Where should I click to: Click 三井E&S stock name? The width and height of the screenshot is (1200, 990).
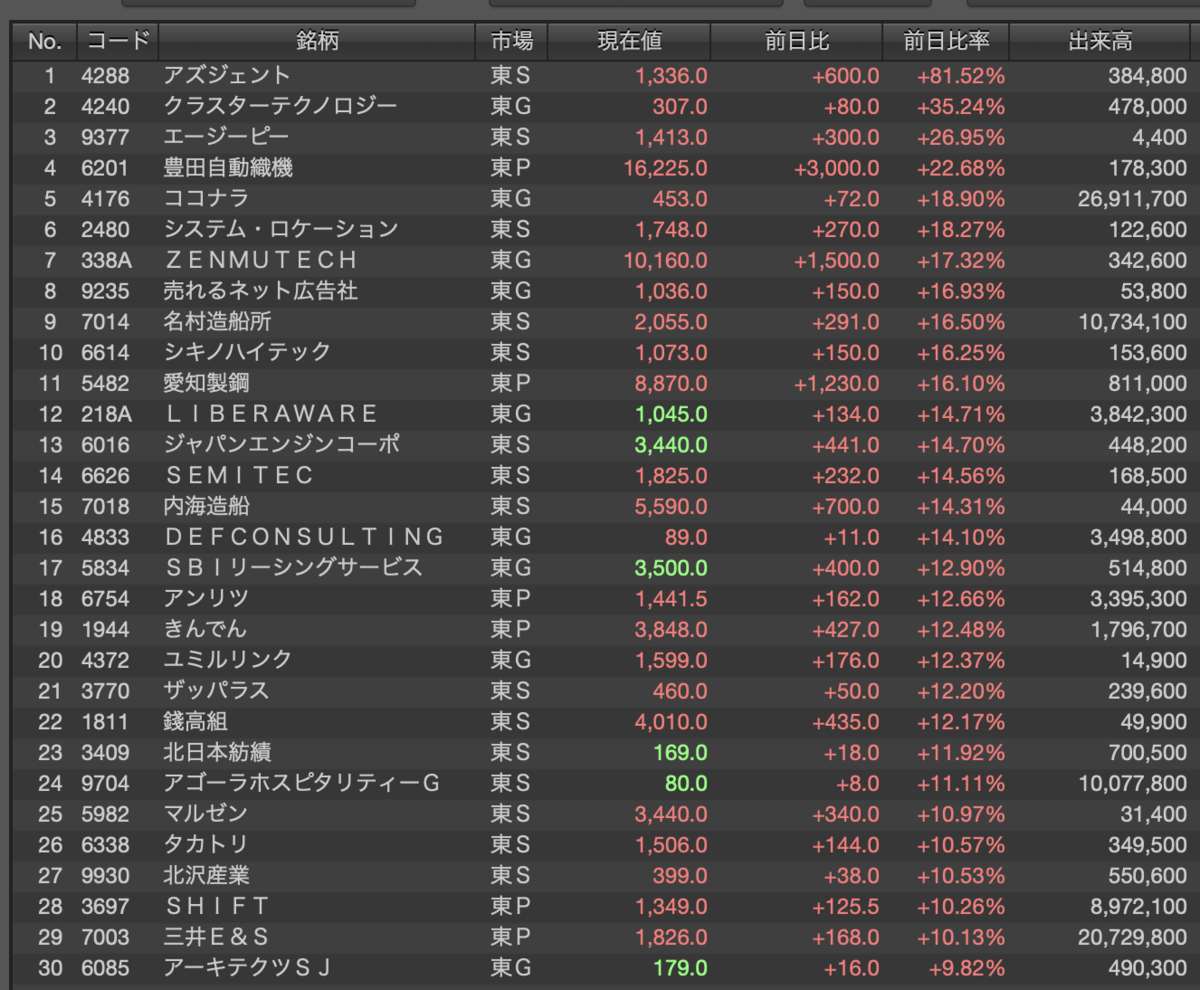point(218,937)
